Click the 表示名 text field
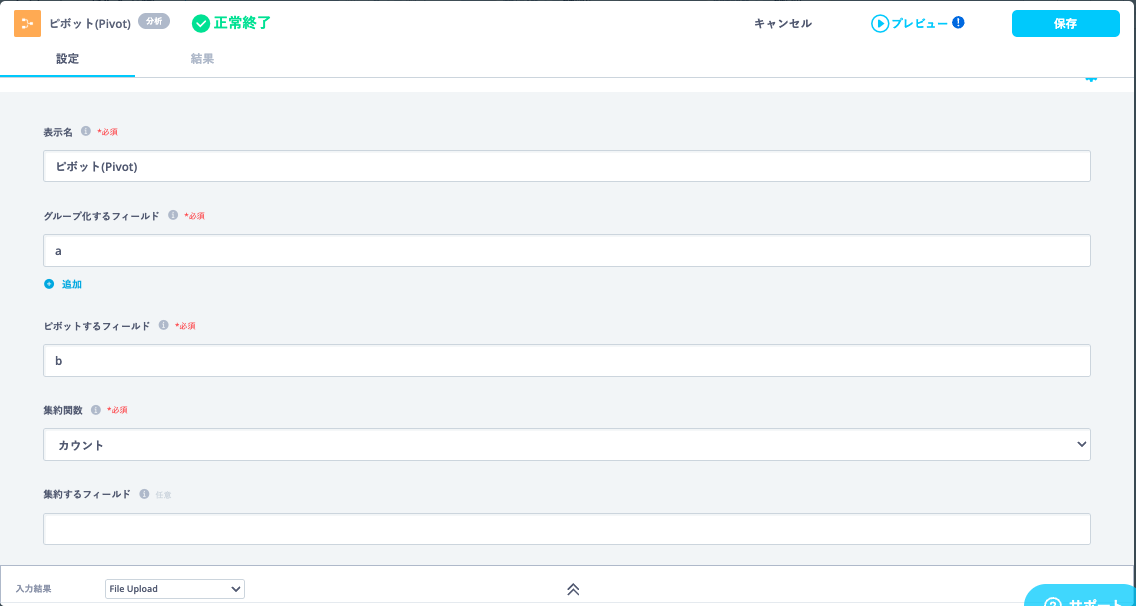 tap(566, 166)
